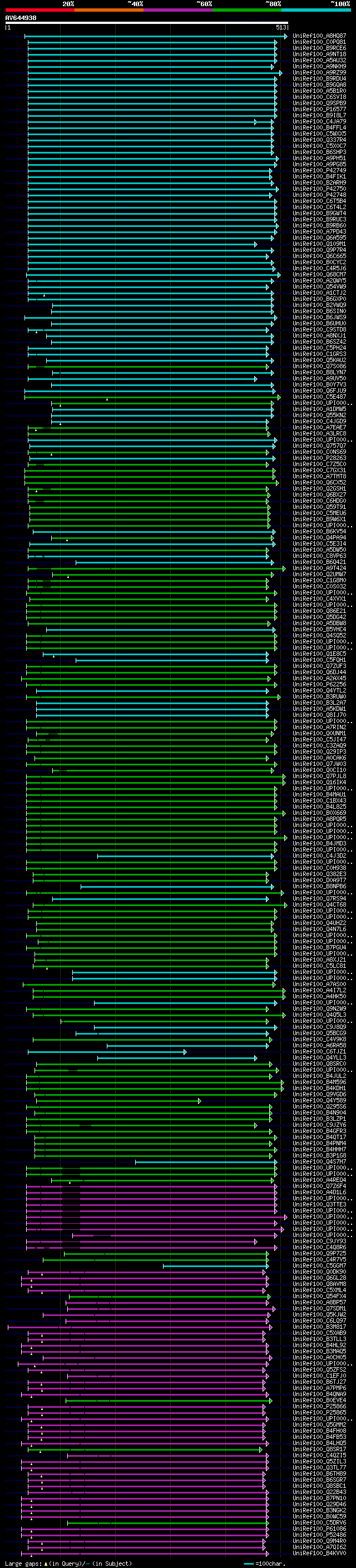Select hit label UniRef100_C6SVI8
Image resolution: width=356 pixels, height=1568 pixels.
[319, 97]
